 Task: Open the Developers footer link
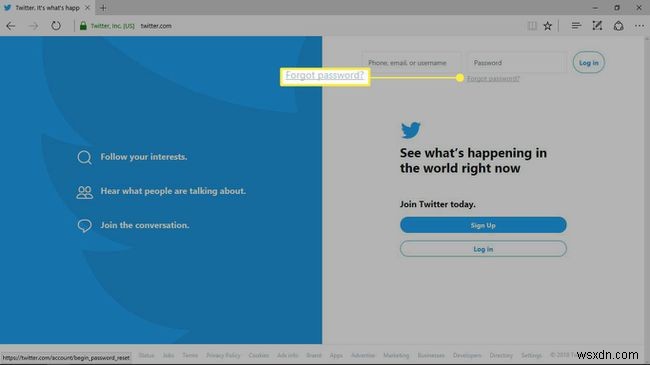pos(467,355)
